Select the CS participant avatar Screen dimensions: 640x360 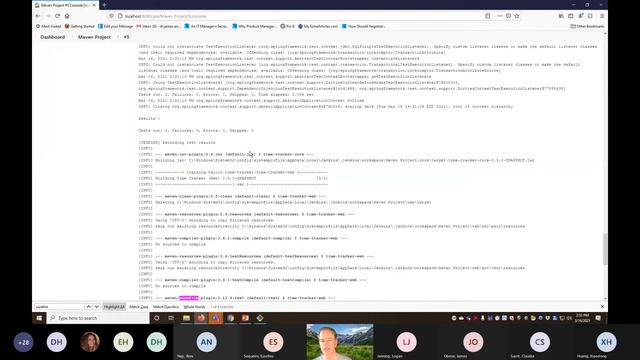[x=540, y=342]
